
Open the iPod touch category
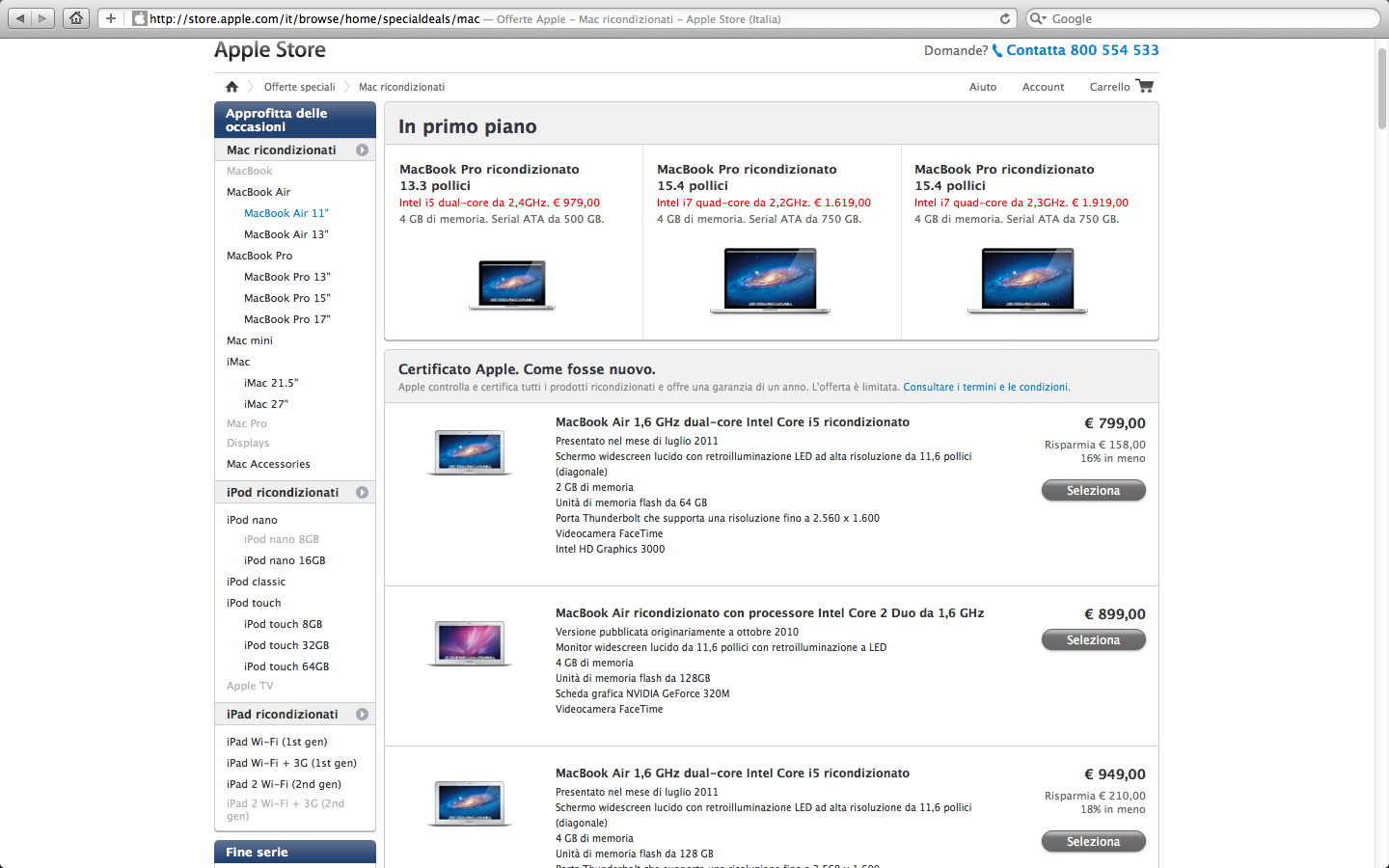254,603
